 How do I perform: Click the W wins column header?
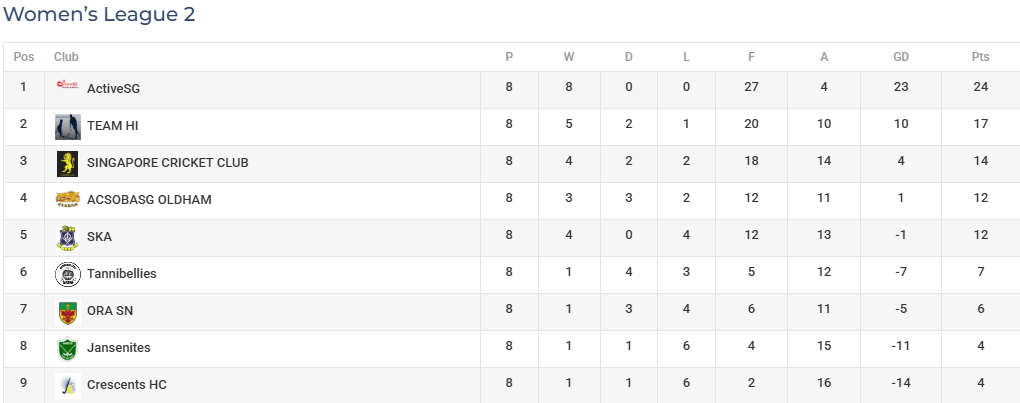[x=569, y=57]
